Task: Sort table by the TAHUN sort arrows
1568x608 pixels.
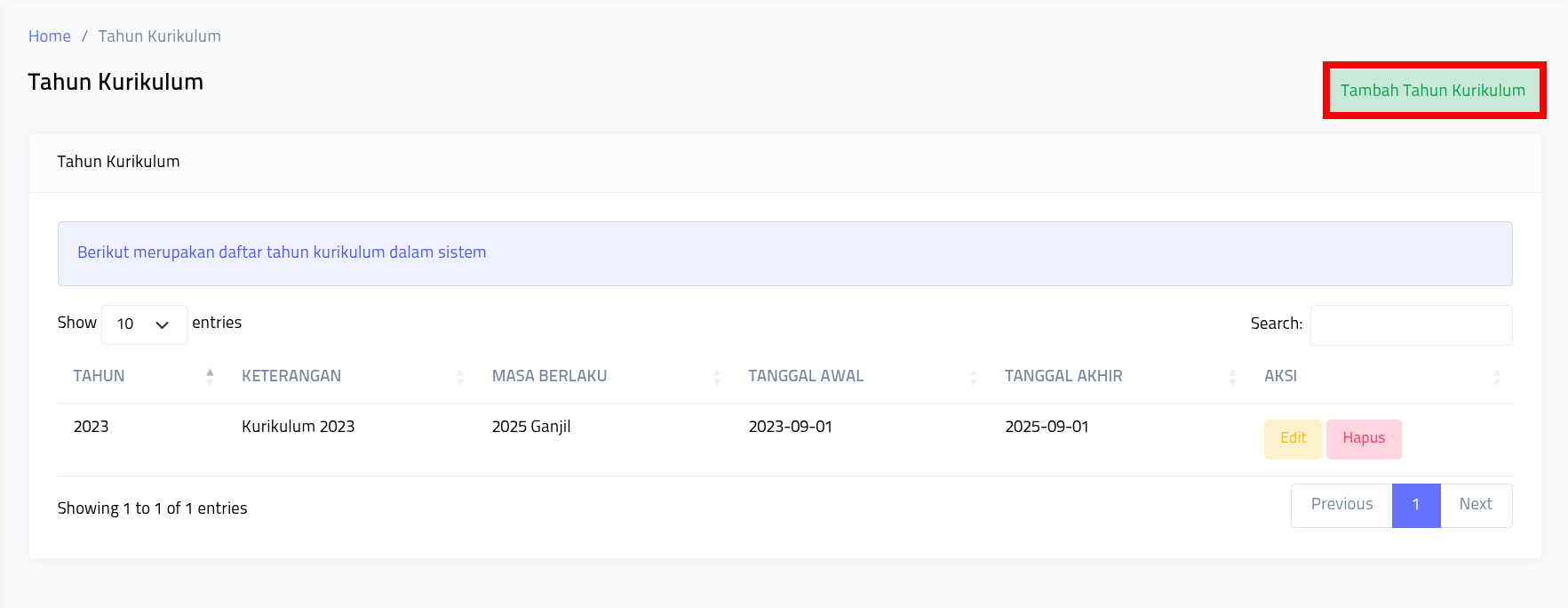Action: click(x=210, y=376)
